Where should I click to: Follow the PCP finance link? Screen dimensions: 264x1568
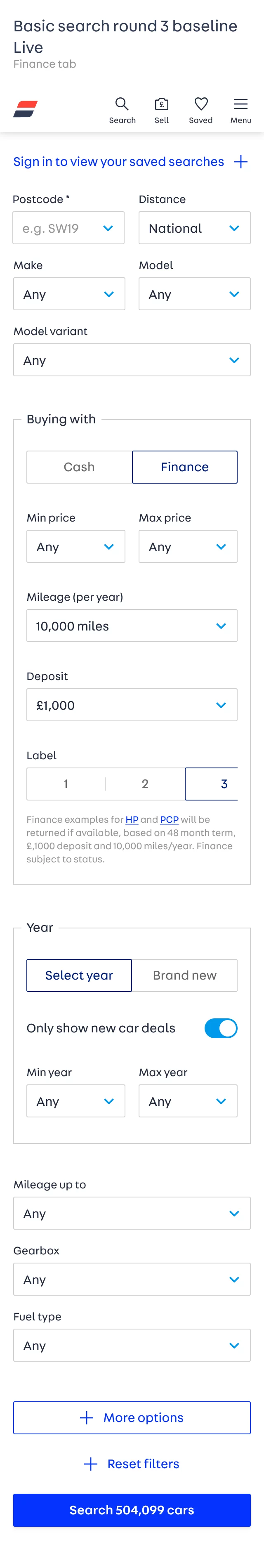(x=169, y=819)
